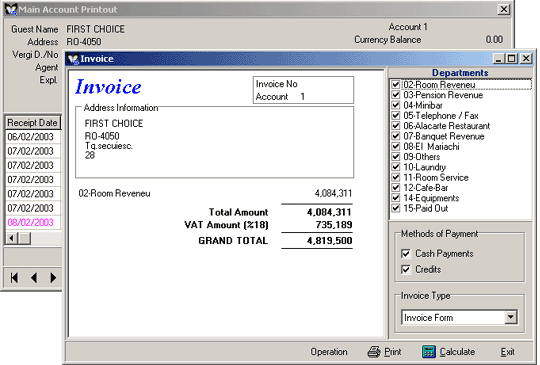Click Currency Balance value 0.00

point(494,40)
